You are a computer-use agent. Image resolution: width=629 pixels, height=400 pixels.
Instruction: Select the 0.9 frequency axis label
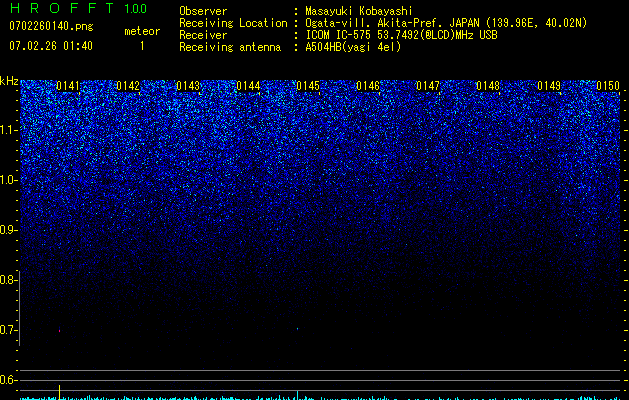[x=7, y=230]
